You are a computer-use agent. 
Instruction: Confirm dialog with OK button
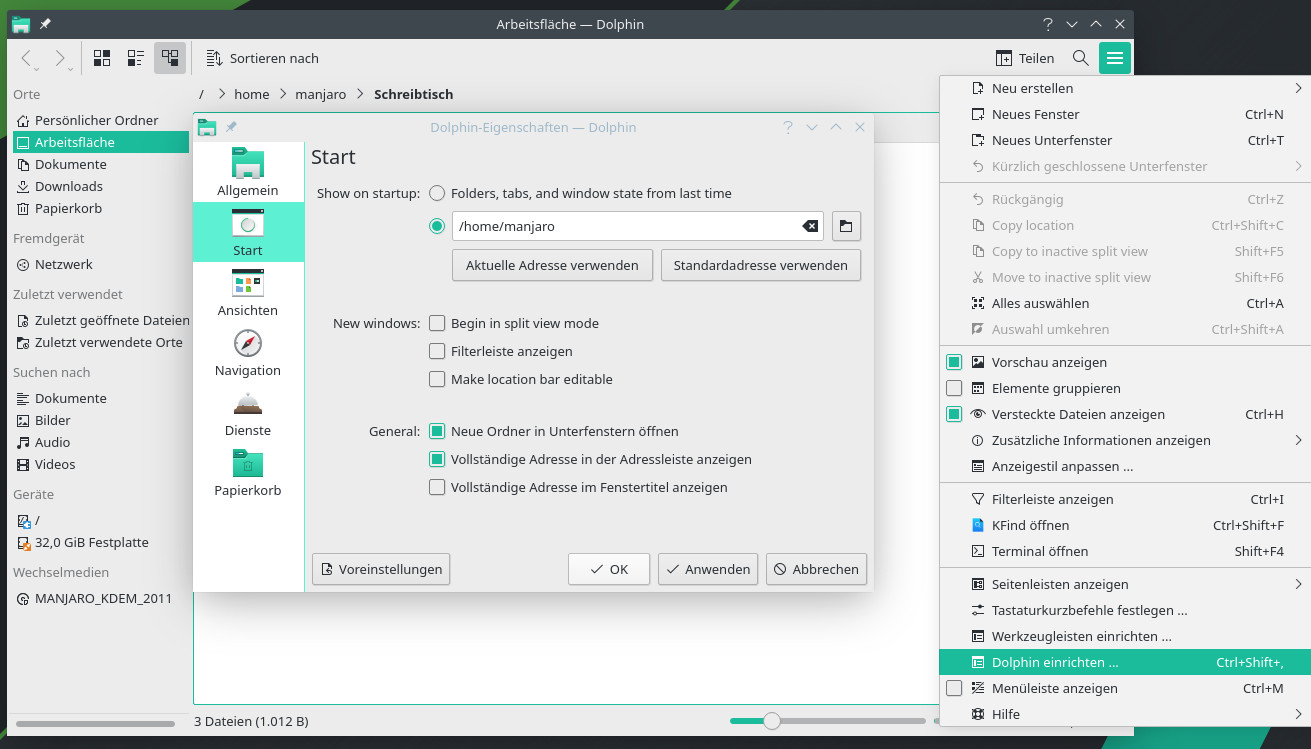[609, 569]
